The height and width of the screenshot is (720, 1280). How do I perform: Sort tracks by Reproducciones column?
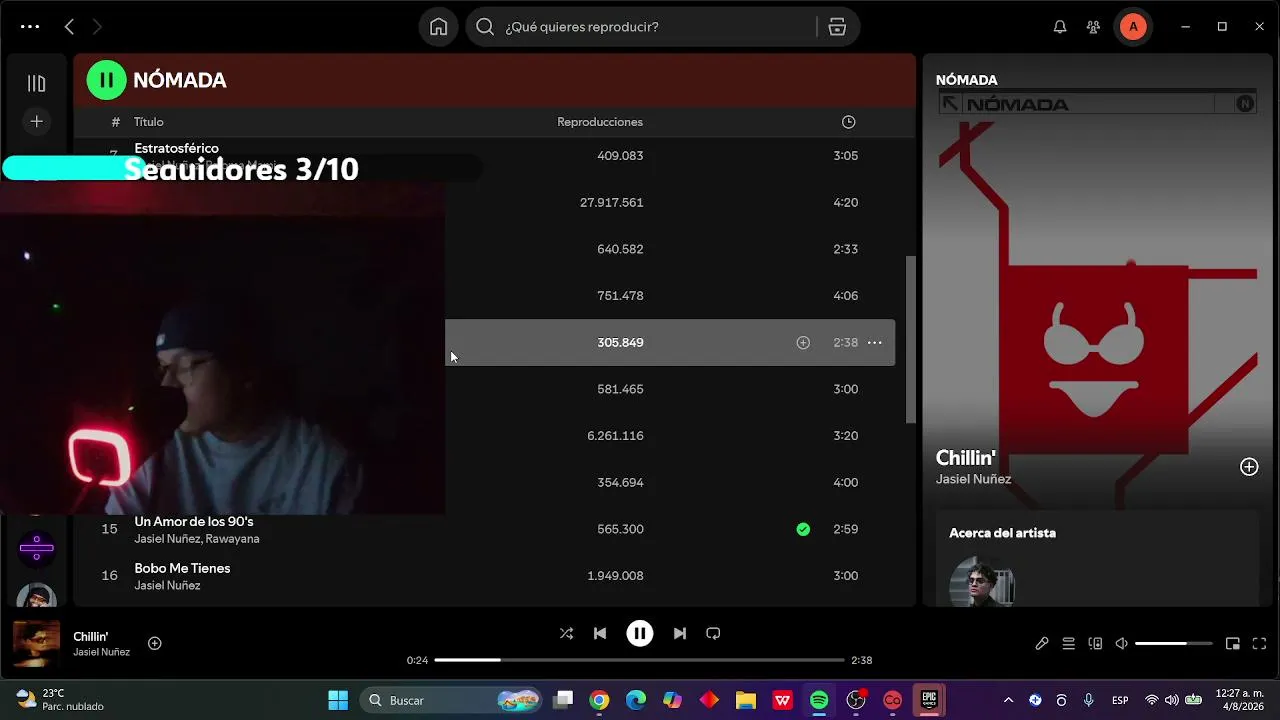coord(600,122)
